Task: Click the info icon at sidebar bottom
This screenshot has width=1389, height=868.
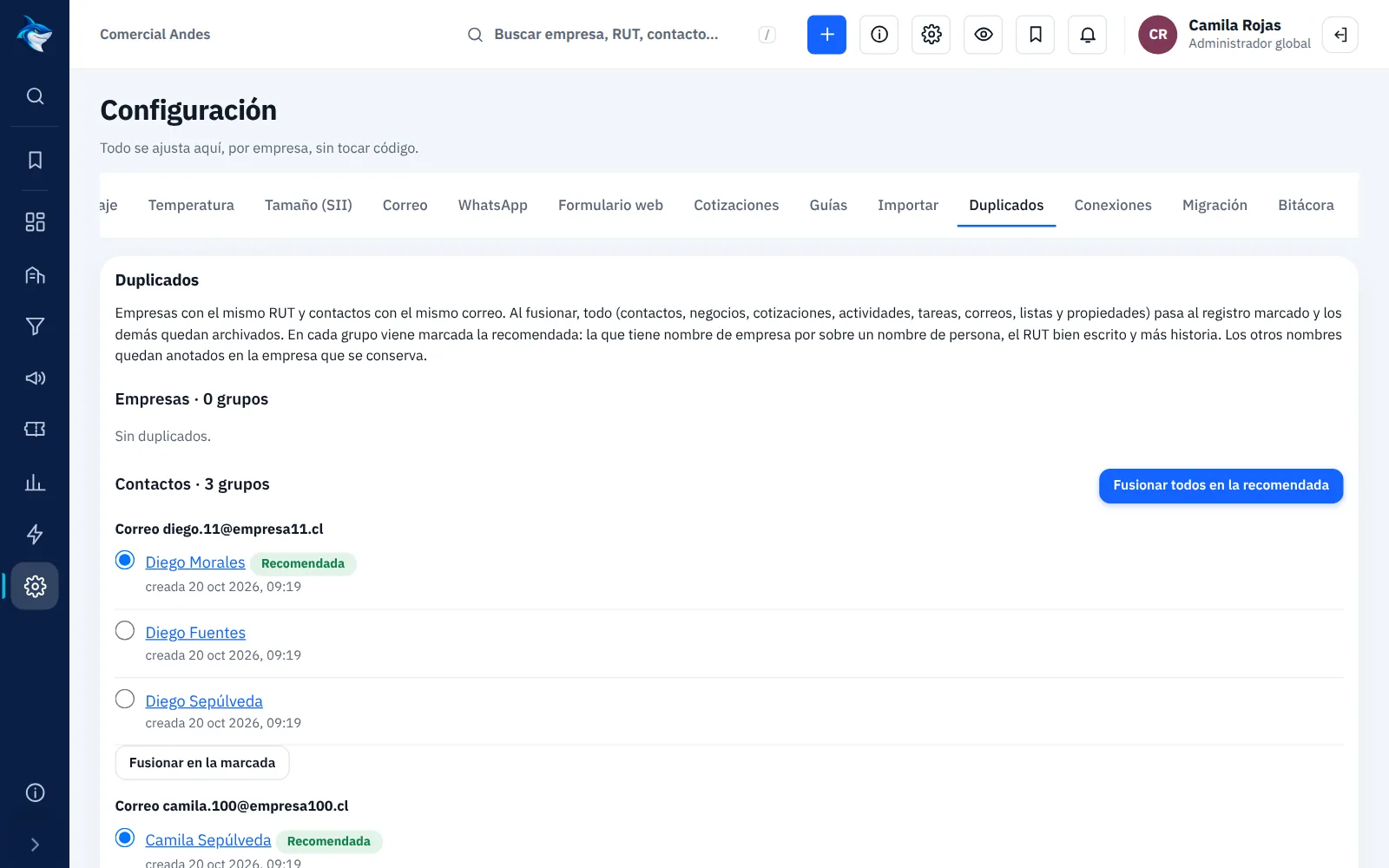Action: point(35,792)
